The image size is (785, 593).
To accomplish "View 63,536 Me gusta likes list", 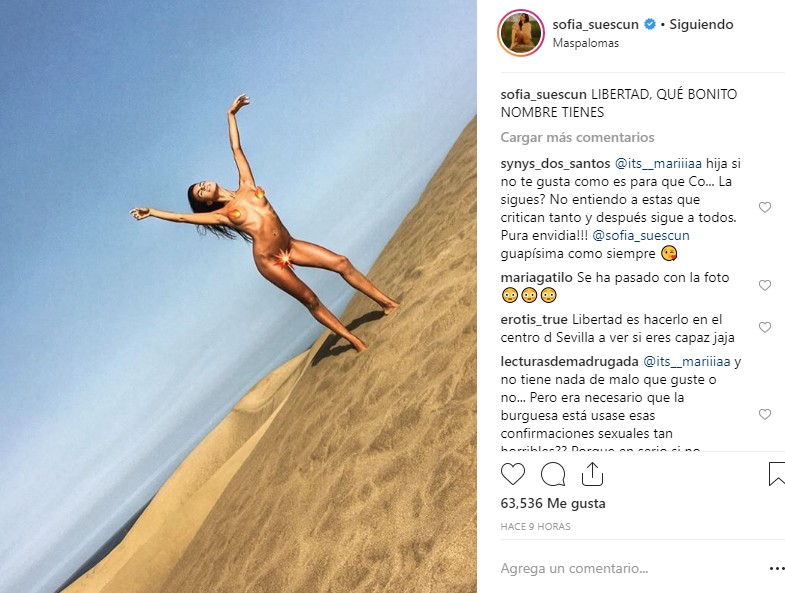I will [x=553, y=503].
